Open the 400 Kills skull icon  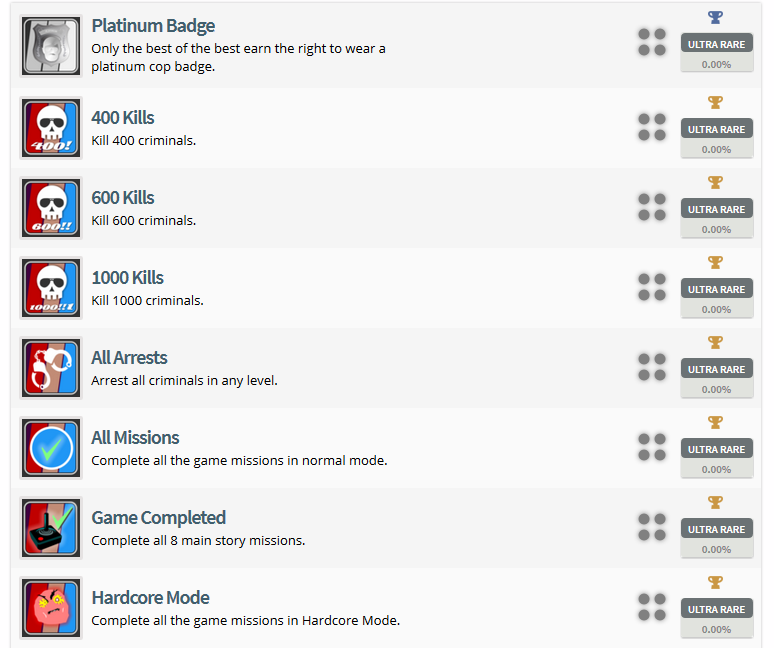pyautogui.click(x=51, y=128)
